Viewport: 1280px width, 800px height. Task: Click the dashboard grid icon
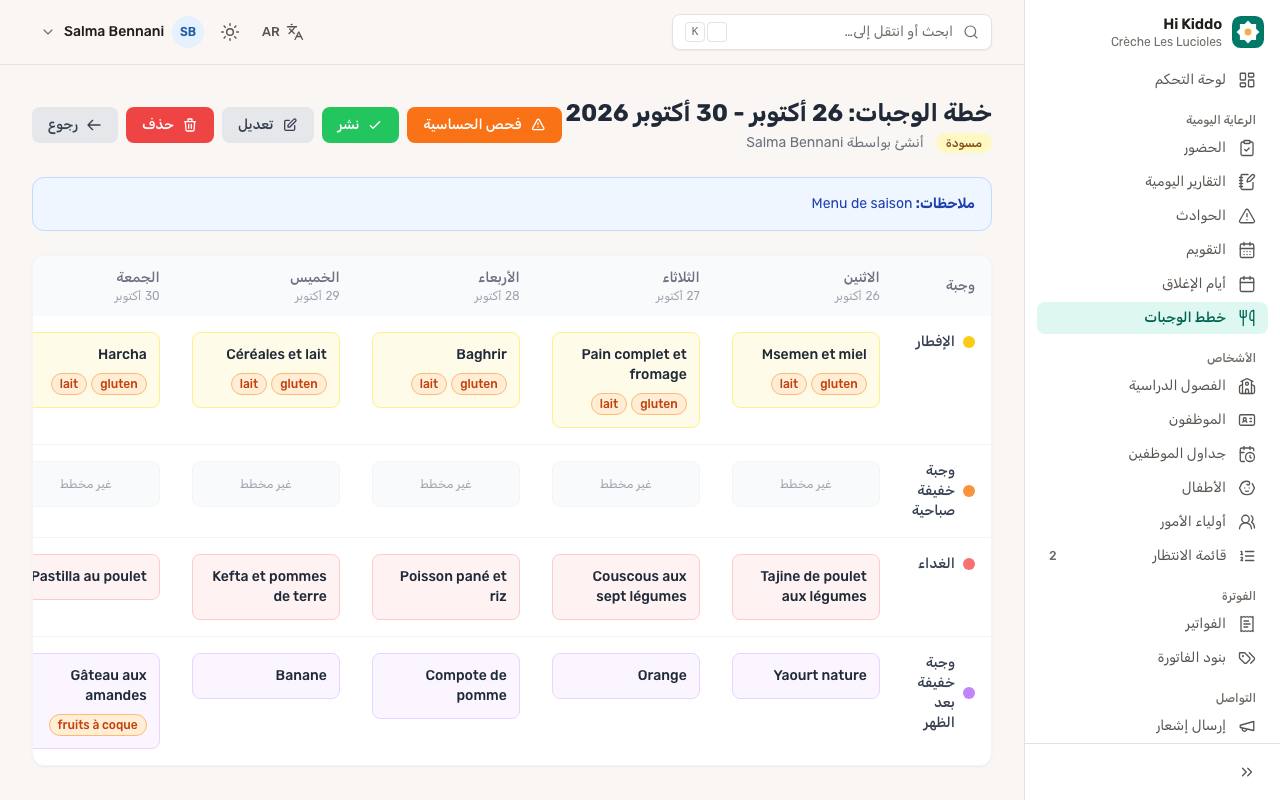(1247, 80)
